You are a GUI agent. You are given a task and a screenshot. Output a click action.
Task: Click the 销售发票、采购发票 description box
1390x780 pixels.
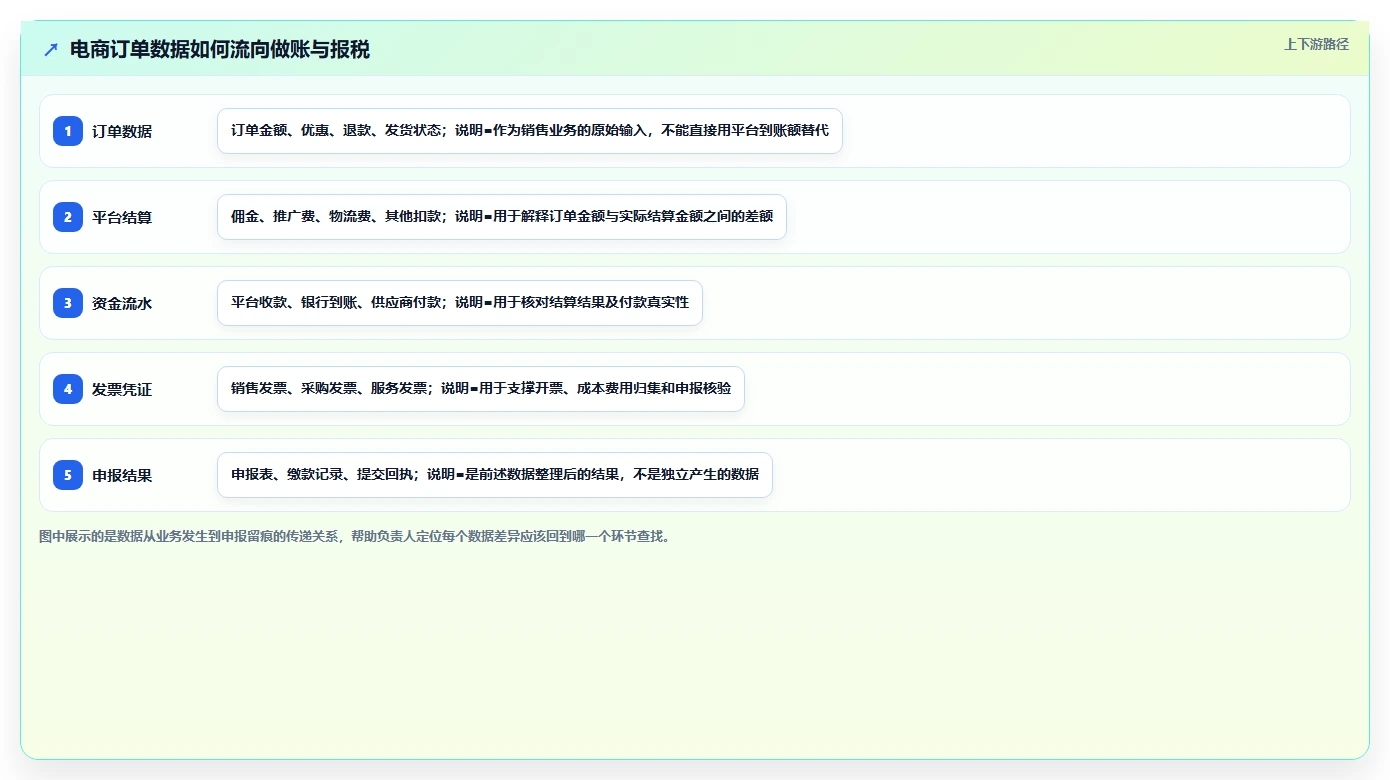click(x=481, y=389)
